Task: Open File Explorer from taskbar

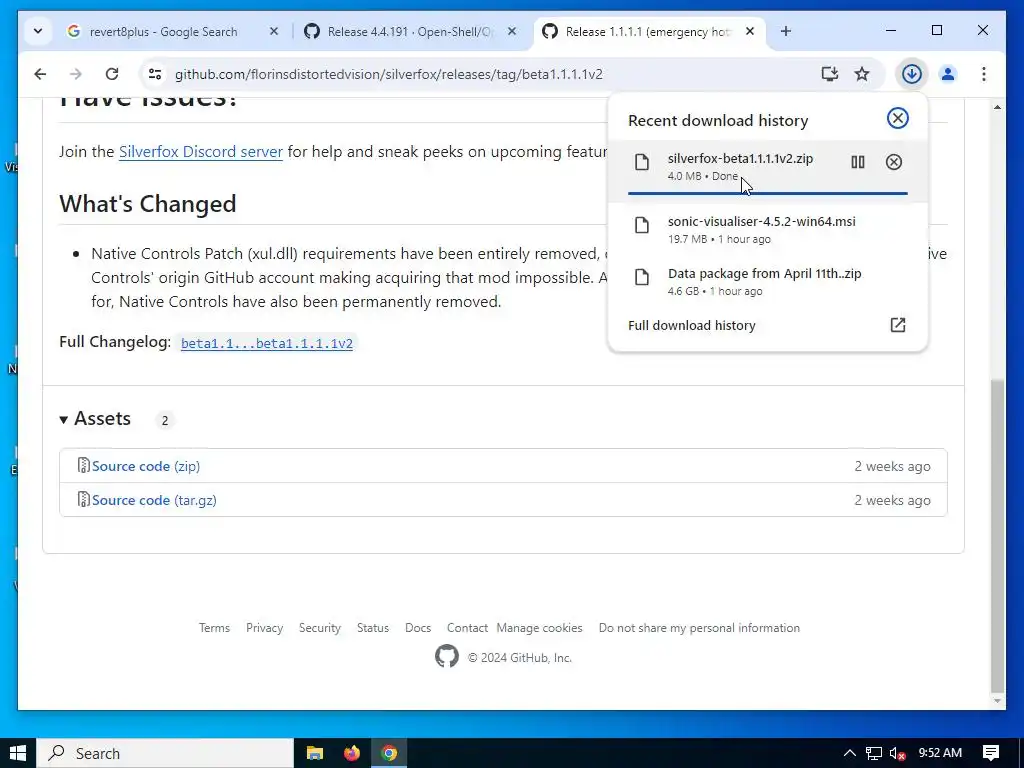Action: pyautogui.click(x=315, y=753)
